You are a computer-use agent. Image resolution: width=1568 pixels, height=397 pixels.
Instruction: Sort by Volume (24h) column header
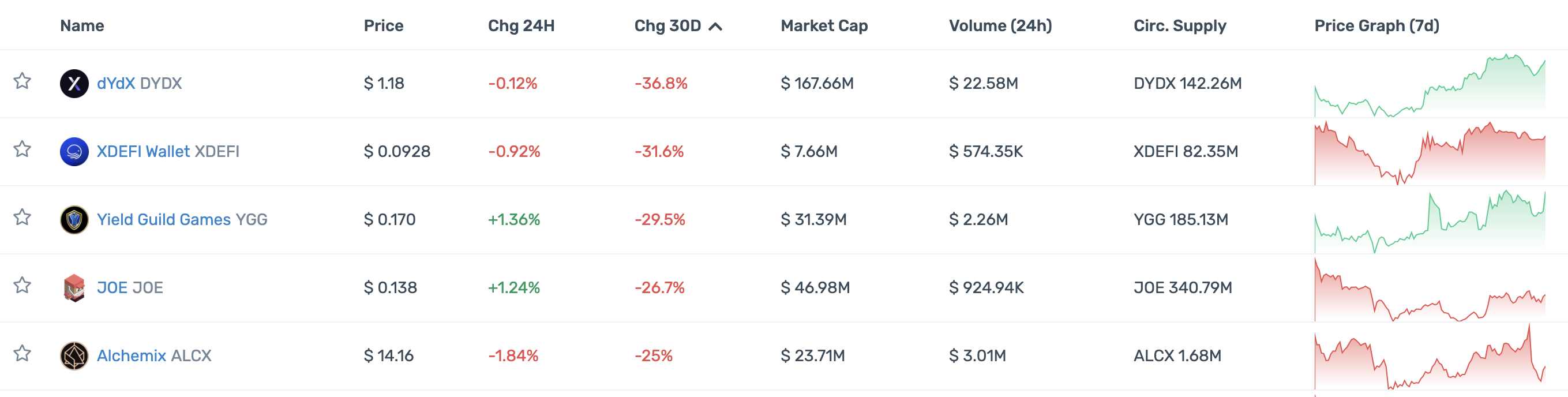1000,25
